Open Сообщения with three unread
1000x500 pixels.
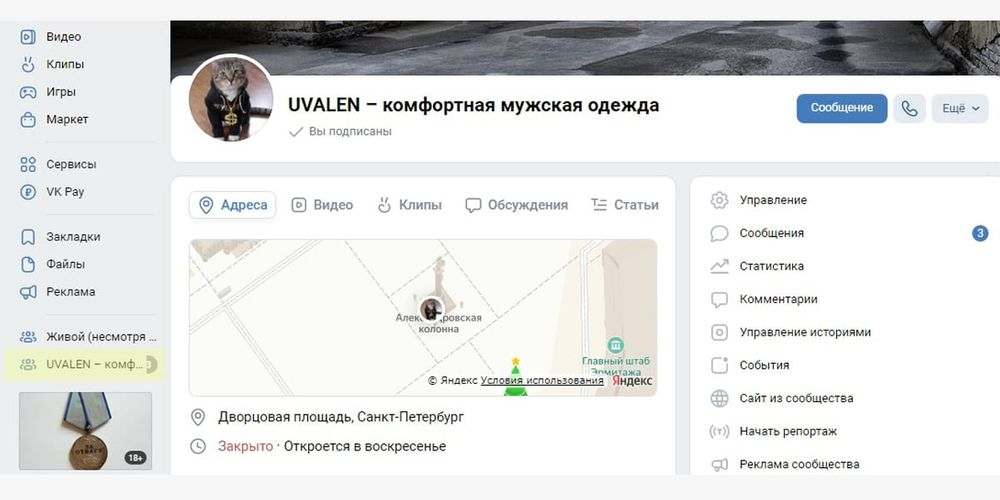pos(849,233)
